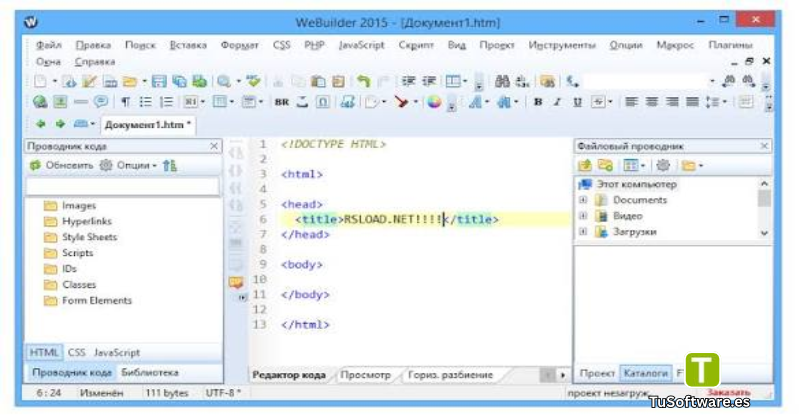The image size is (800, 420).
Task: Insert an unordered bullet list
Action: [145, 102]
